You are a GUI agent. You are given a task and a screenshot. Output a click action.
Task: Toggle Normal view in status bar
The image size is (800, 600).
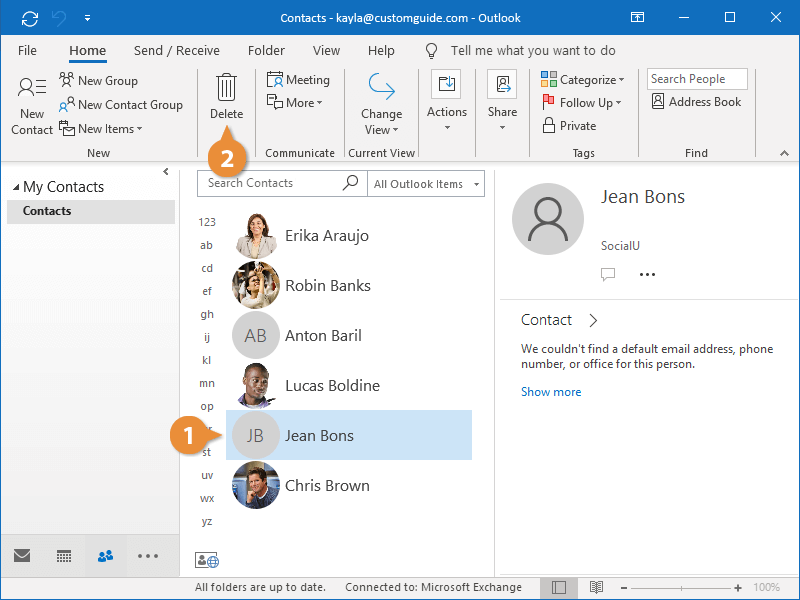point(559,587)
